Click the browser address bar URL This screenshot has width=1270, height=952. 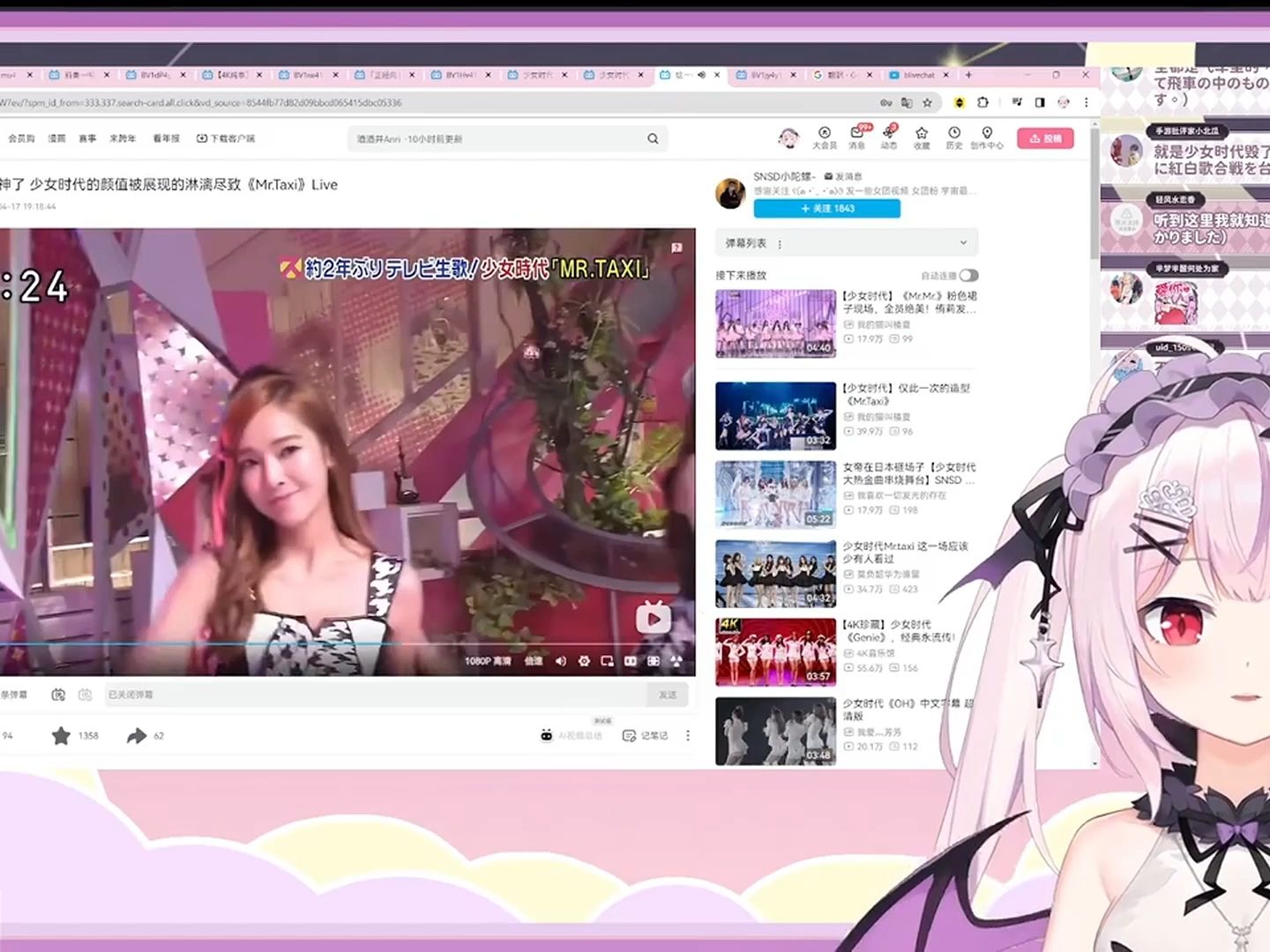pyautogui.click(x=201, y=102)
